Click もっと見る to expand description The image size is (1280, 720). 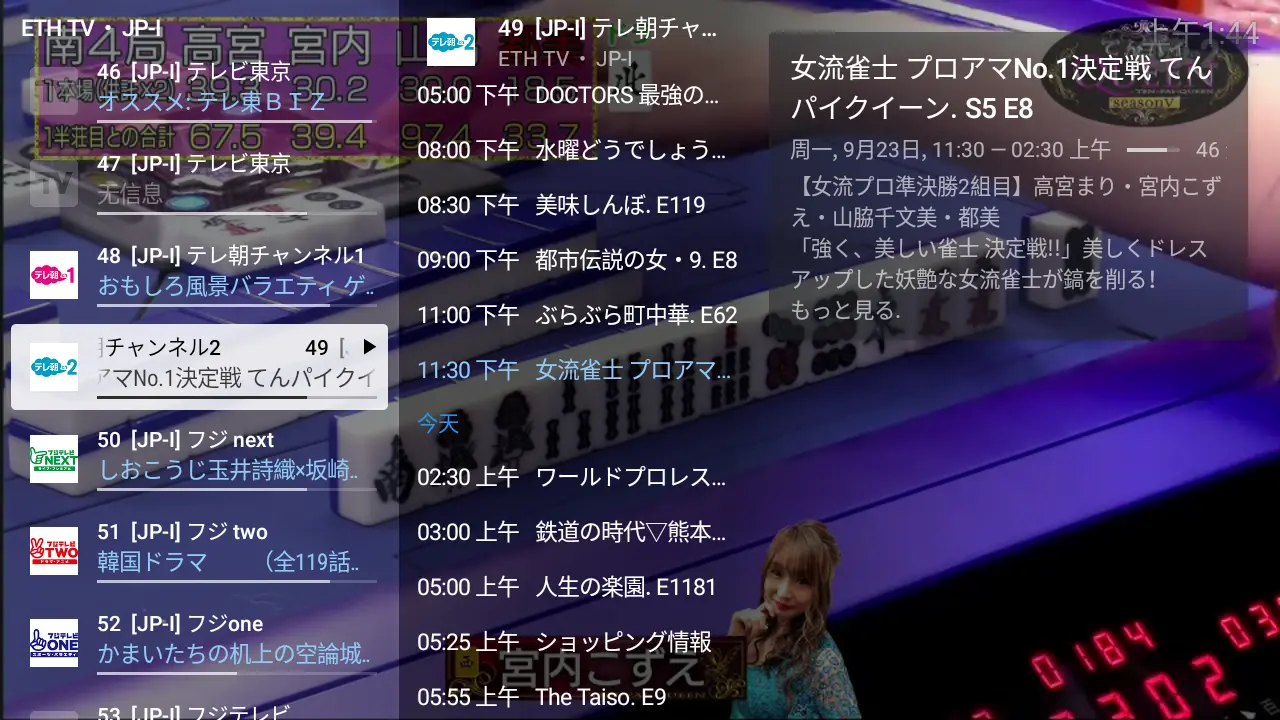[x=845, y=311]
